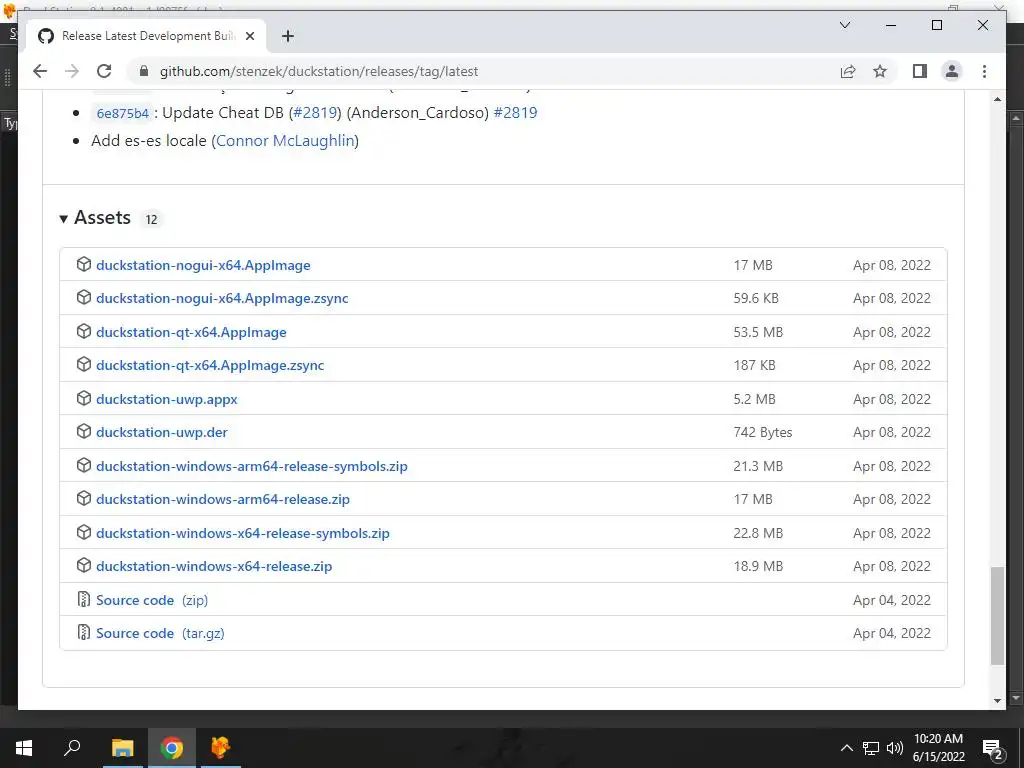1024x768 pixels.
Task: Download duckstation-qt-x64.AppImage.zsync
Action: (210, 365)
